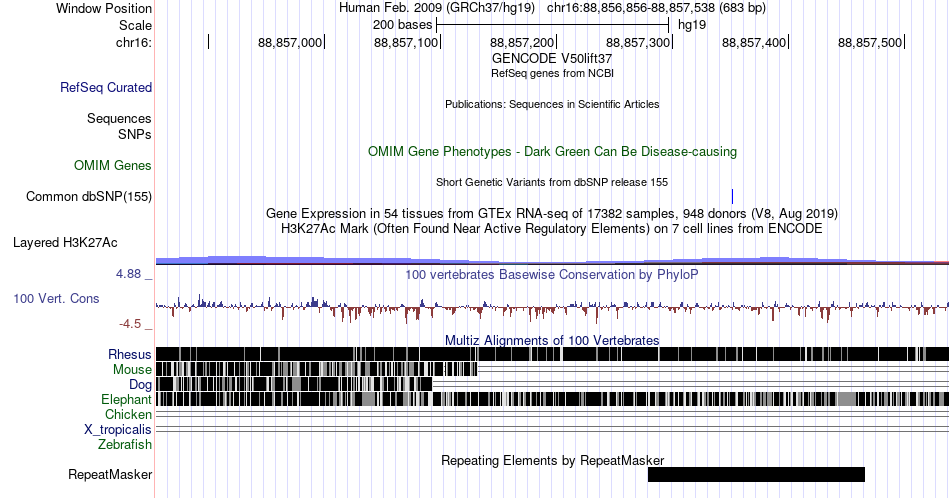Click the Human Feb. 2009 (GRCh37/hg19) assembly text
This screenshot has height=498, width=950.
tap(437, 8)
